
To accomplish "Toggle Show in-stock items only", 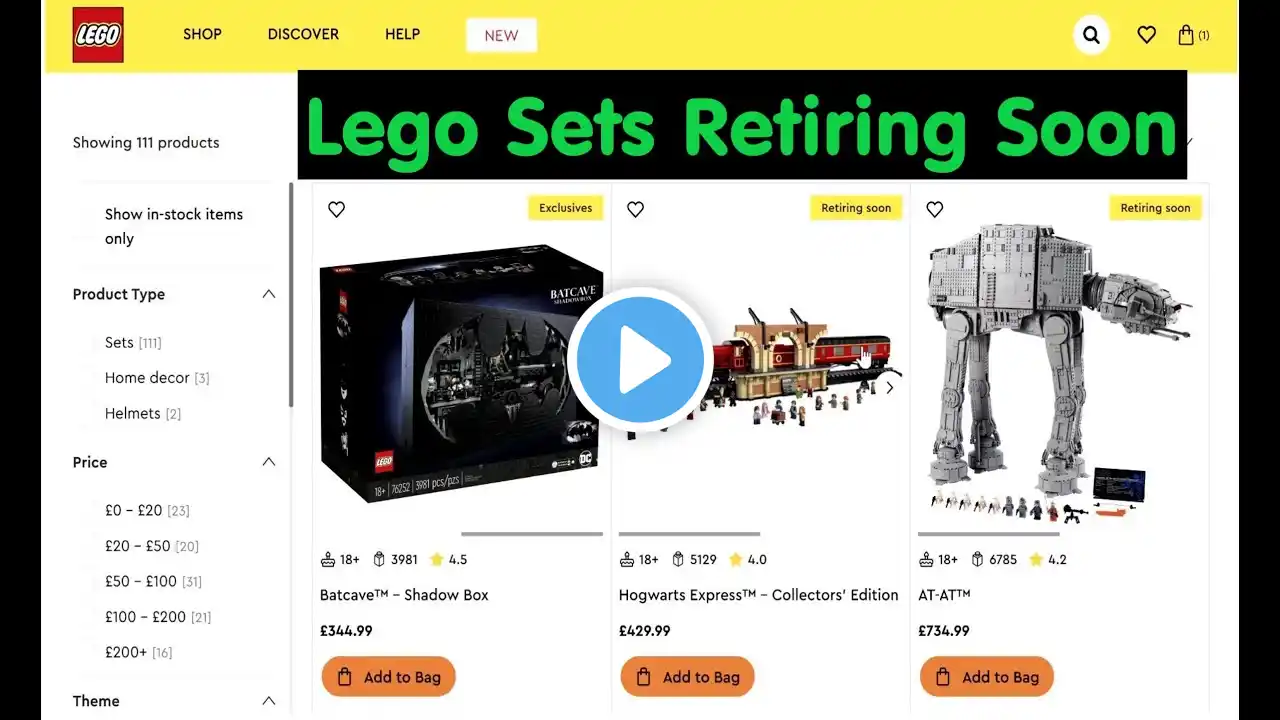I will click(174, 226).
